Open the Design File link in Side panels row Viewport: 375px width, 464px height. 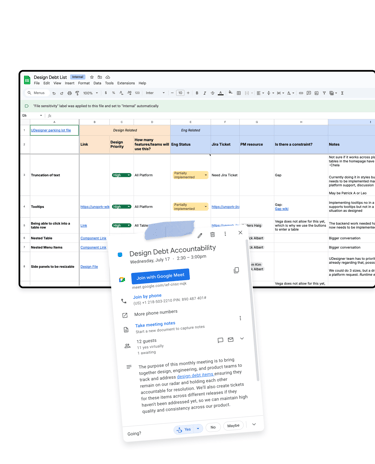coord(89,267)
